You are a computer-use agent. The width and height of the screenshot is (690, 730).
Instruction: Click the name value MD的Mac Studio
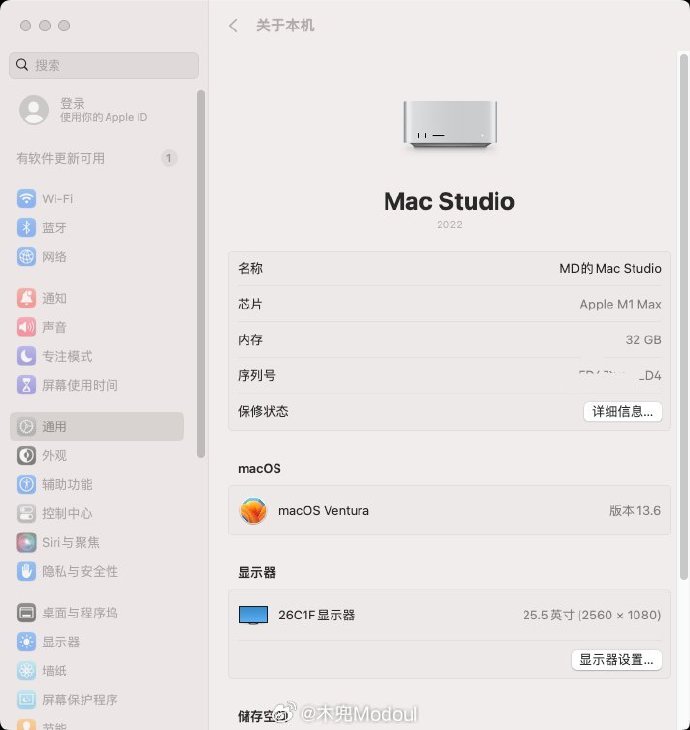[x=610, y=269]
